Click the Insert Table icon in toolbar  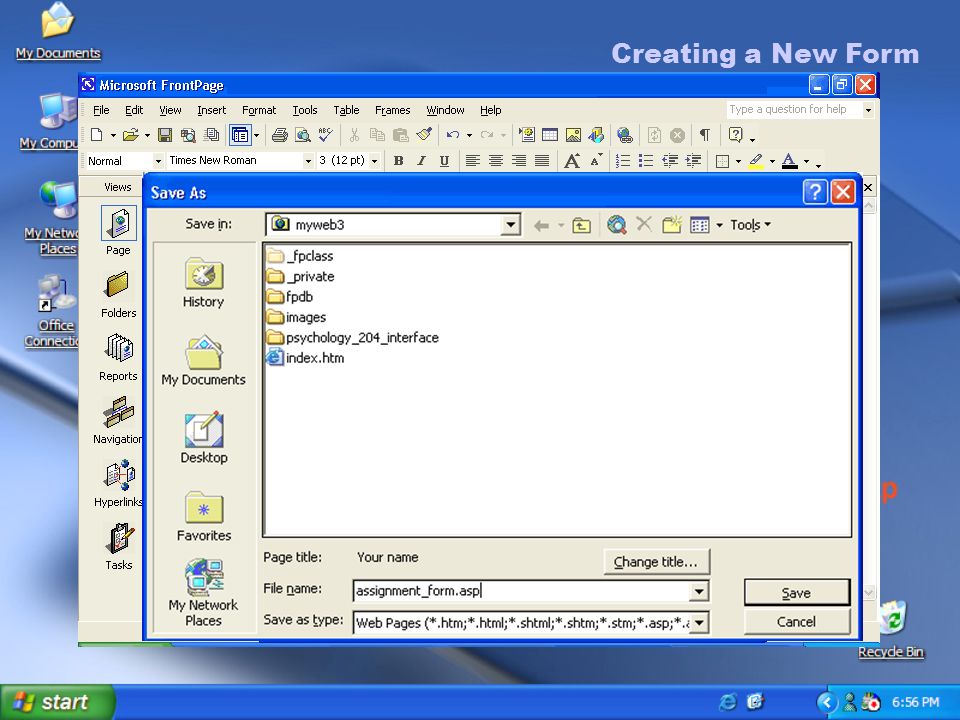click(x=550, y=135)
